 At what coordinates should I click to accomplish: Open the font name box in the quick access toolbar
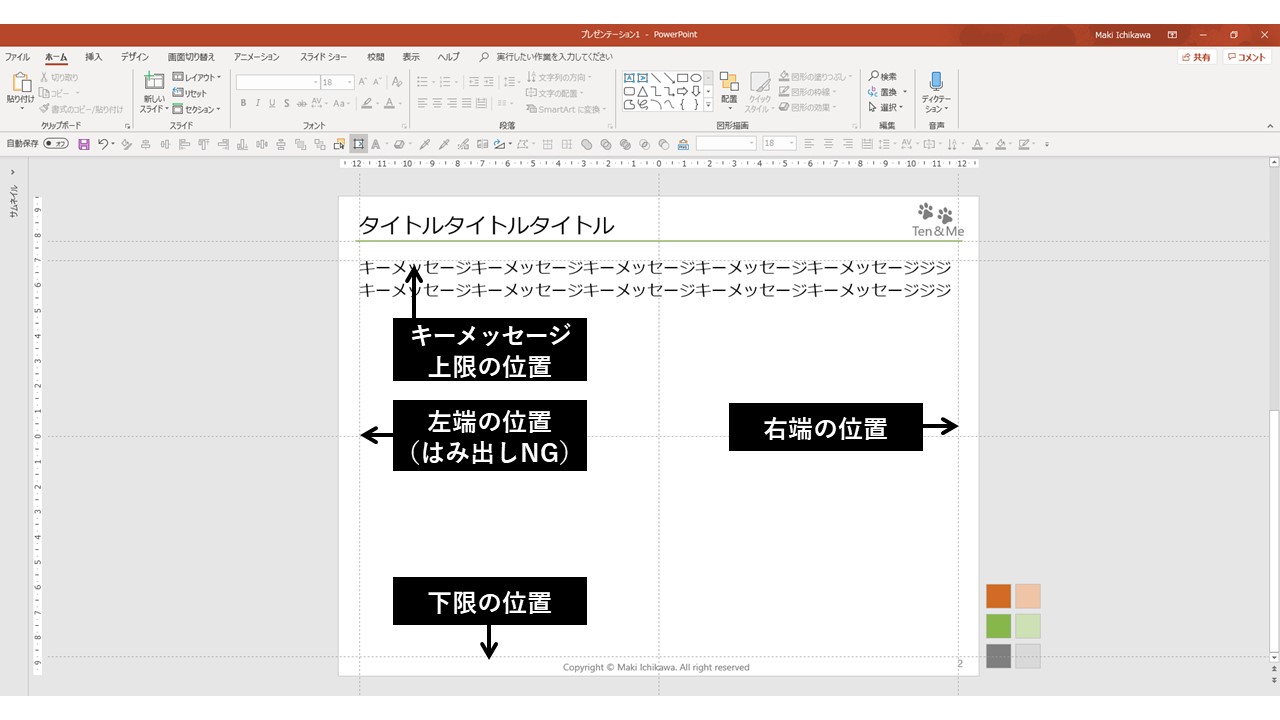726,144
